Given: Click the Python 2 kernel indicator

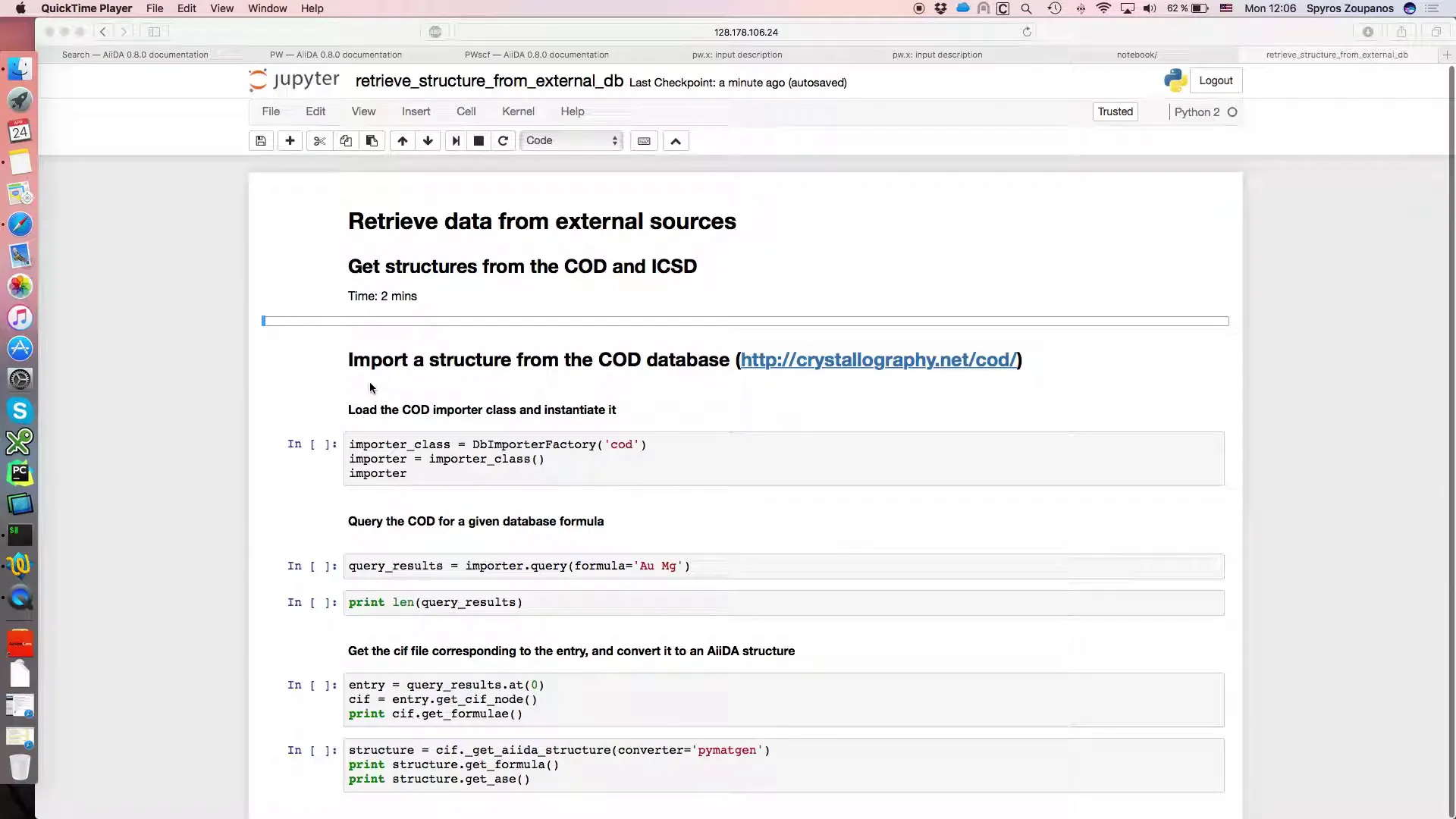Looking at the screenshot, I should pos(1206,112).
